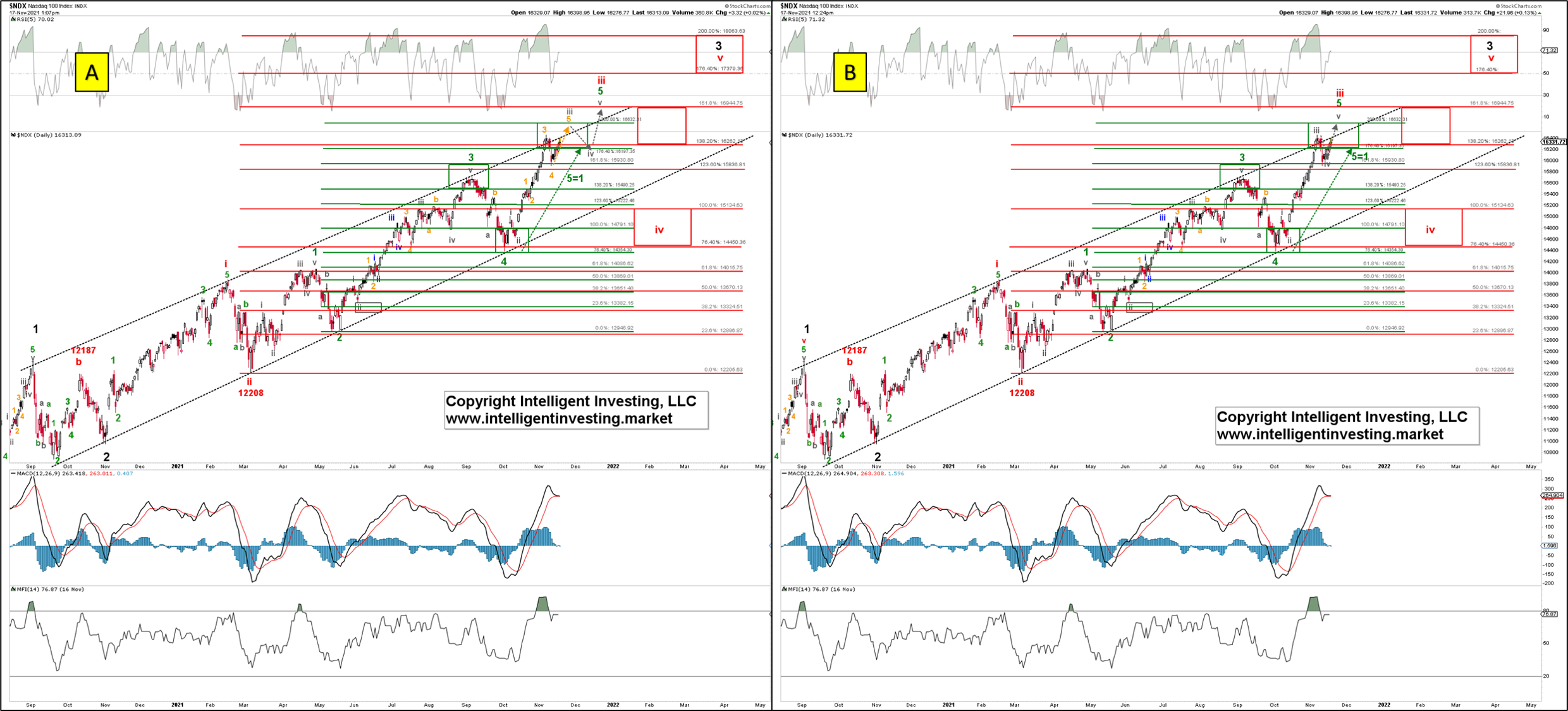The height and width of the screenshot is (711, 1568).
Task: Click the red 12187 price label in chart B
Action: pyautogui.click(x=854, y=350)
